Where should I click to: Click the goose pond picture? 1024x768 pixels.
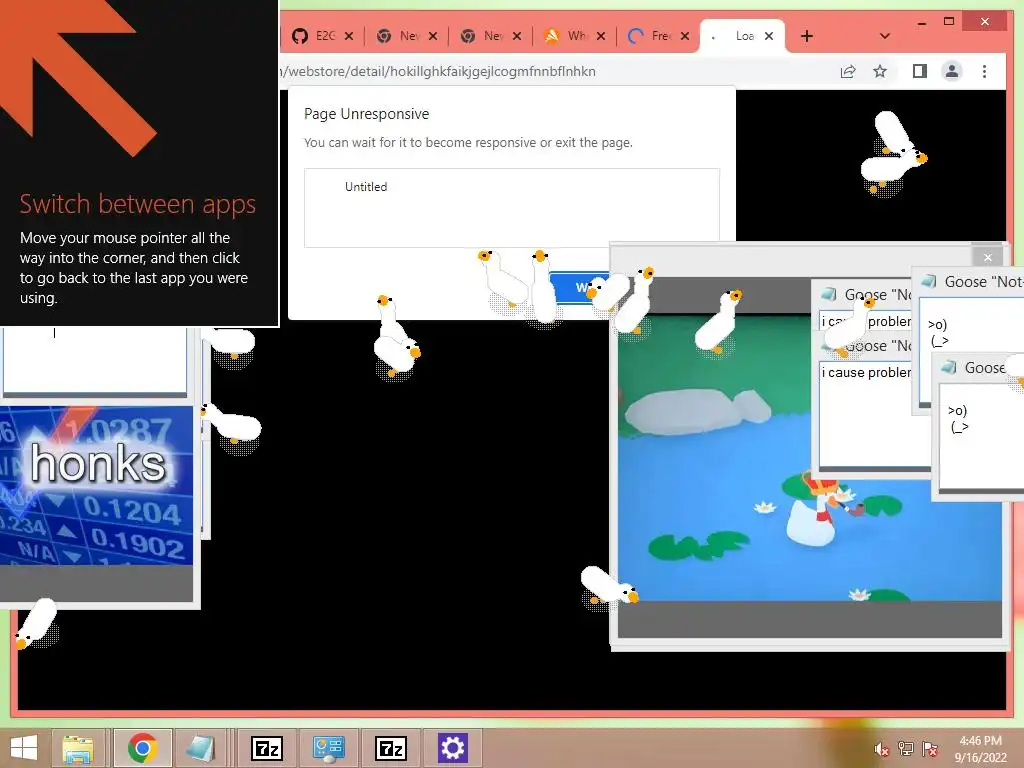click(x=809, y=457)
